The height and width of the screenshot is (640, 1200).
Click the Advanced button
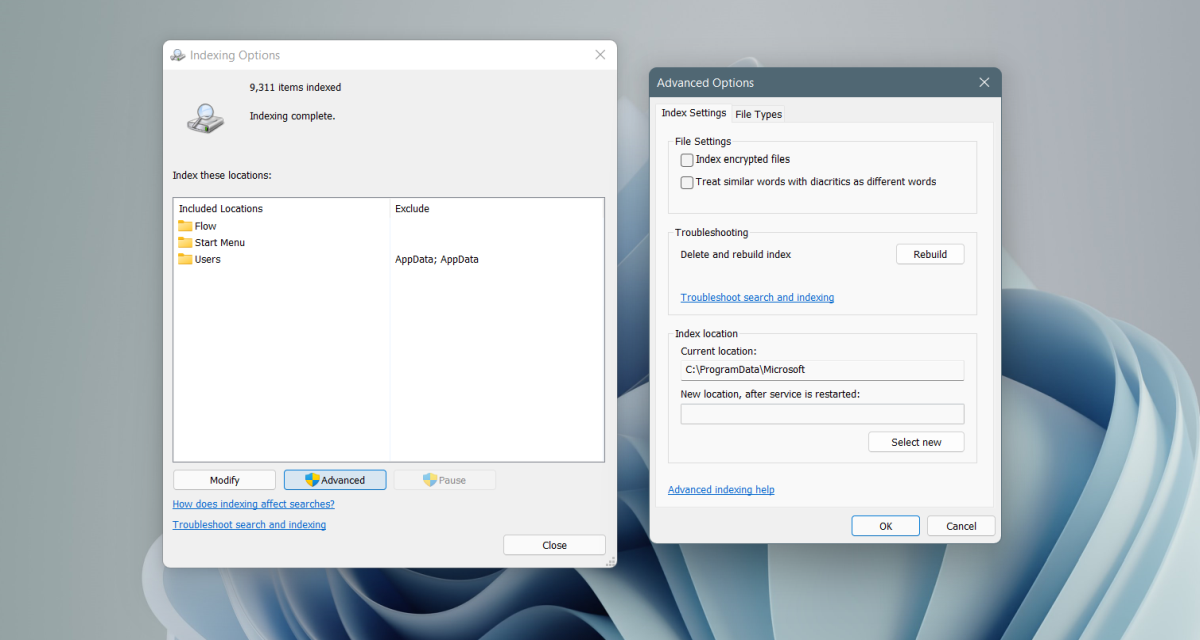[x=335, y=480]
